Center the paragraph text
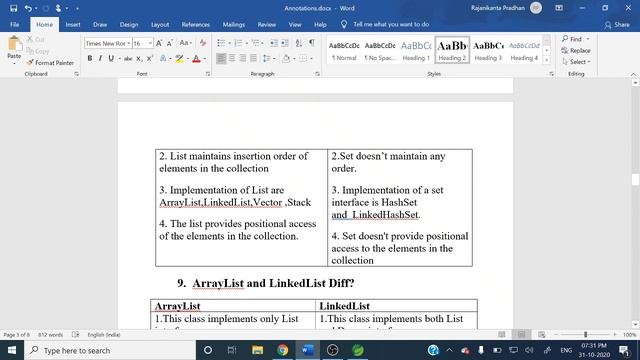Viewport: 640px width, 360px height. click(x=232, y=59)
